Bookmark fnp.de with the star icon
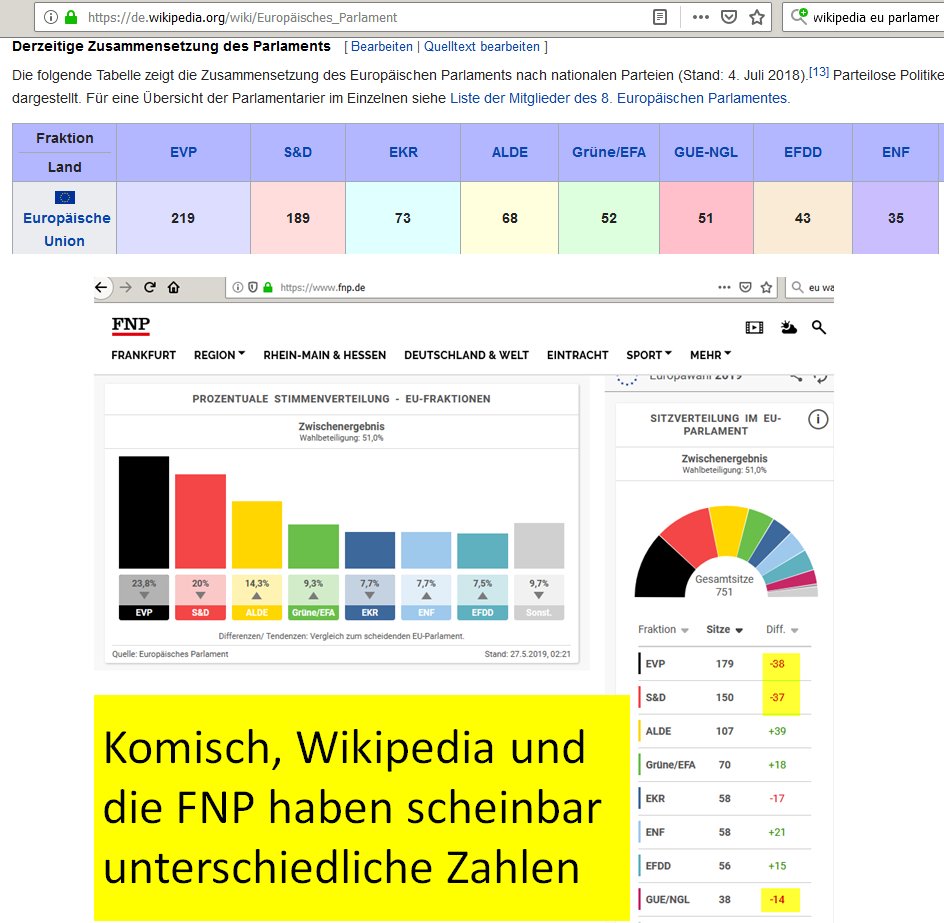The height and width of the screenshot is (923, 944). [766, 287]
